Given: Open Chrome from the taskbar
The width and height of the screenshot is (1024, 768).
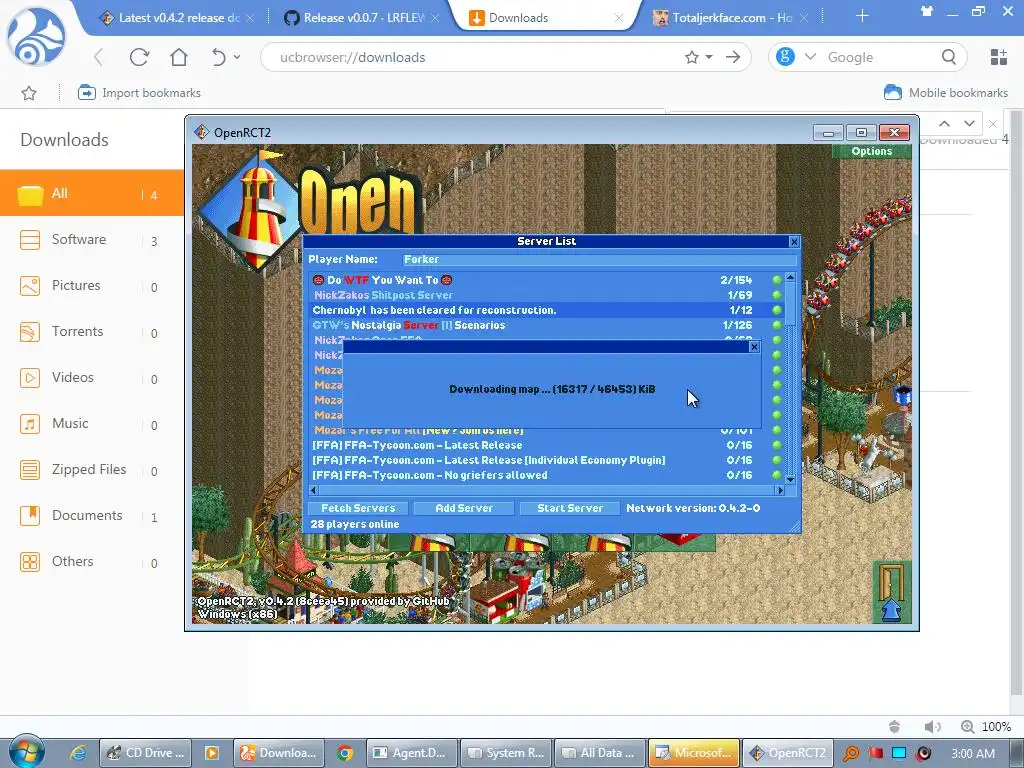Looking at the screenshot, I should 345,753.
